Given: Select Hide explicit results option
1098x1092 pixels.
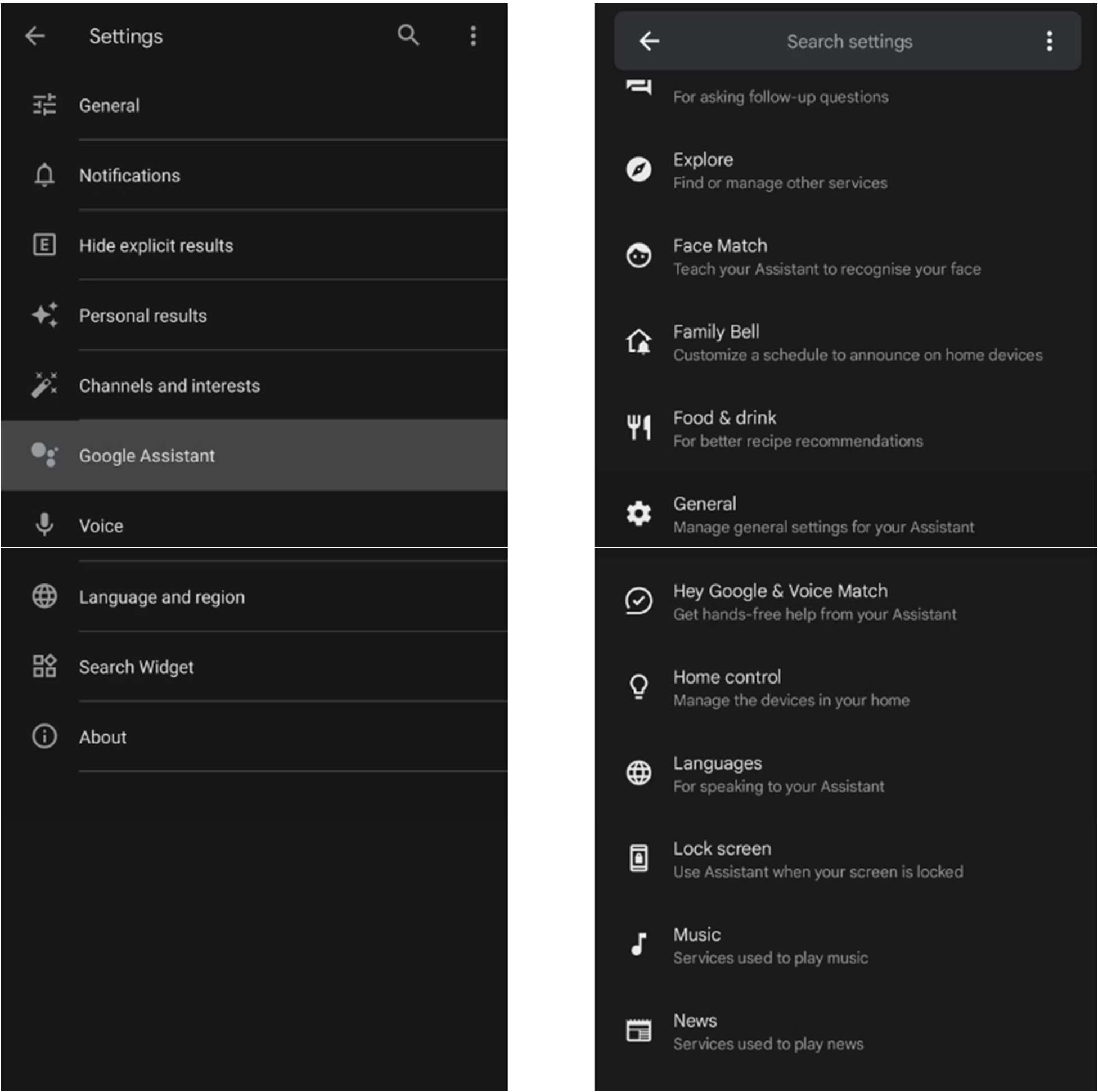Looking at the screenshot, I should pos(156,245).
